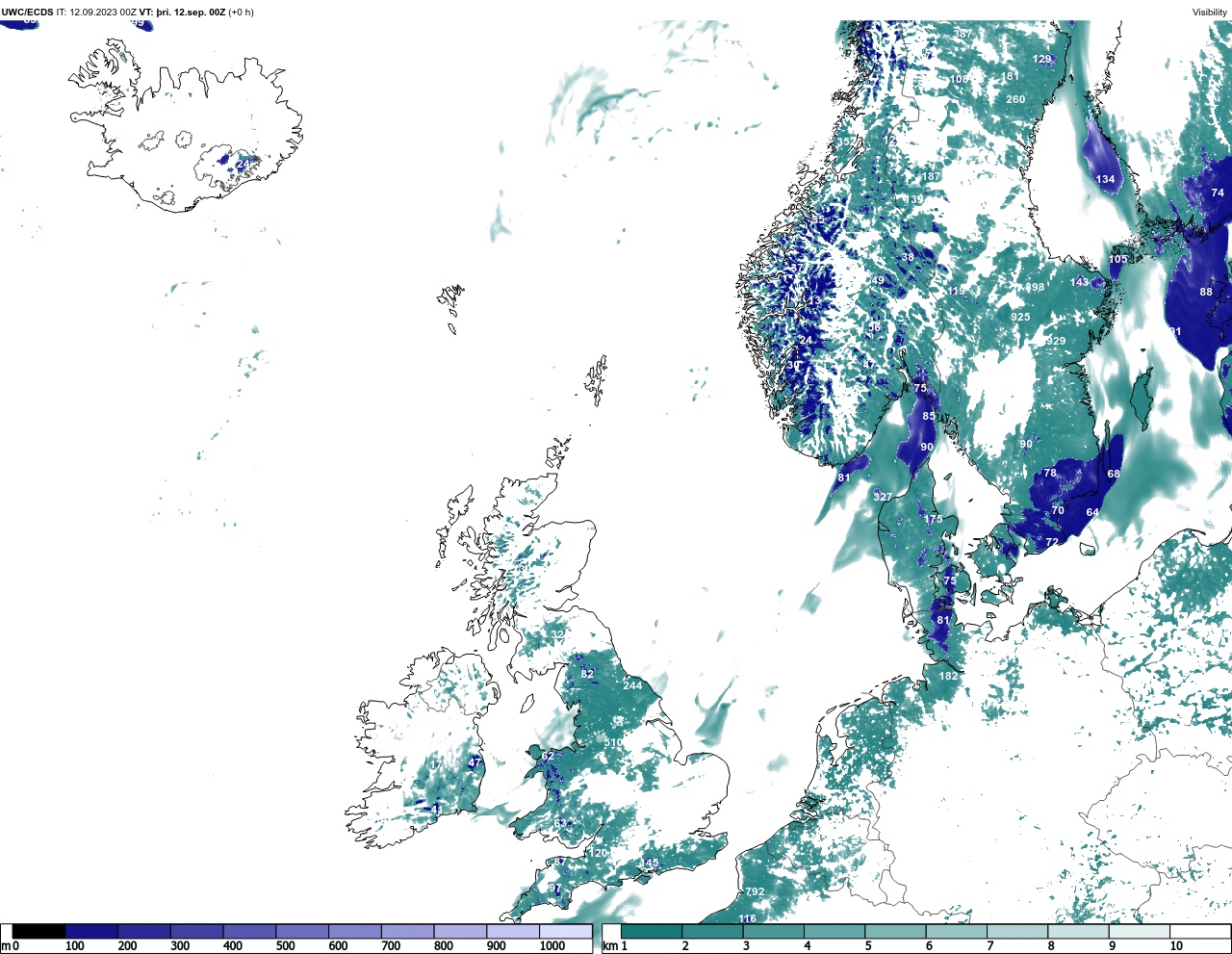Click the 'Visibility' title in the top-right
Viewport: 1232px width, 954px height.
tap(1210, 13)
